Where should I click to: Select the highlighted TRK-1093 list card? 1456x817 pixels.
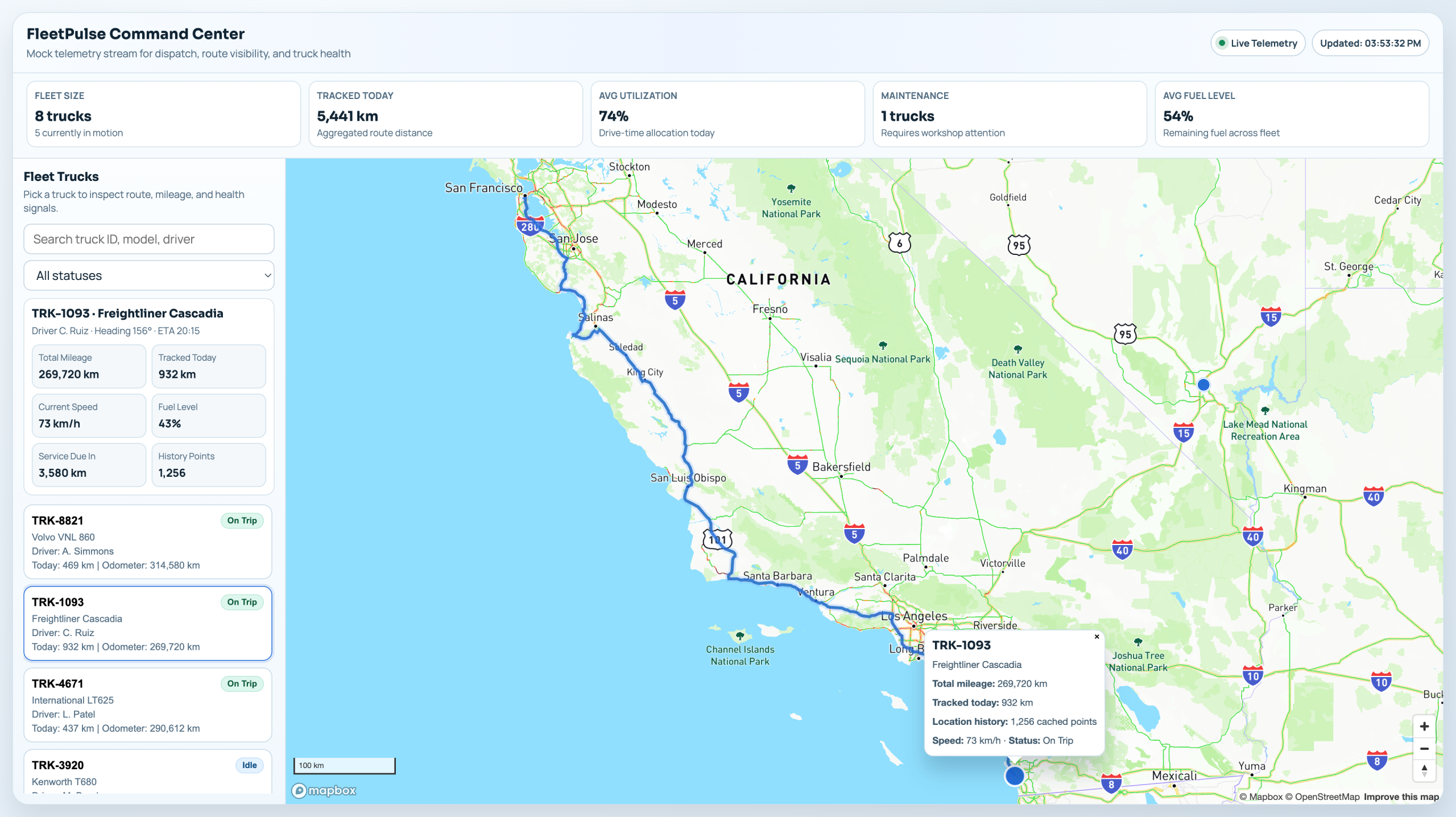(x=148, y=624)
